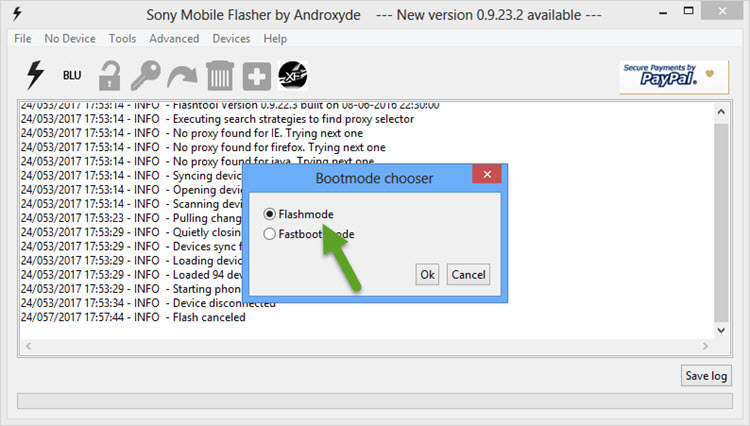Click the log's vertical scrollbar down arrow
The width and height of the screenshot is (750, 426).
pos(721,330)
